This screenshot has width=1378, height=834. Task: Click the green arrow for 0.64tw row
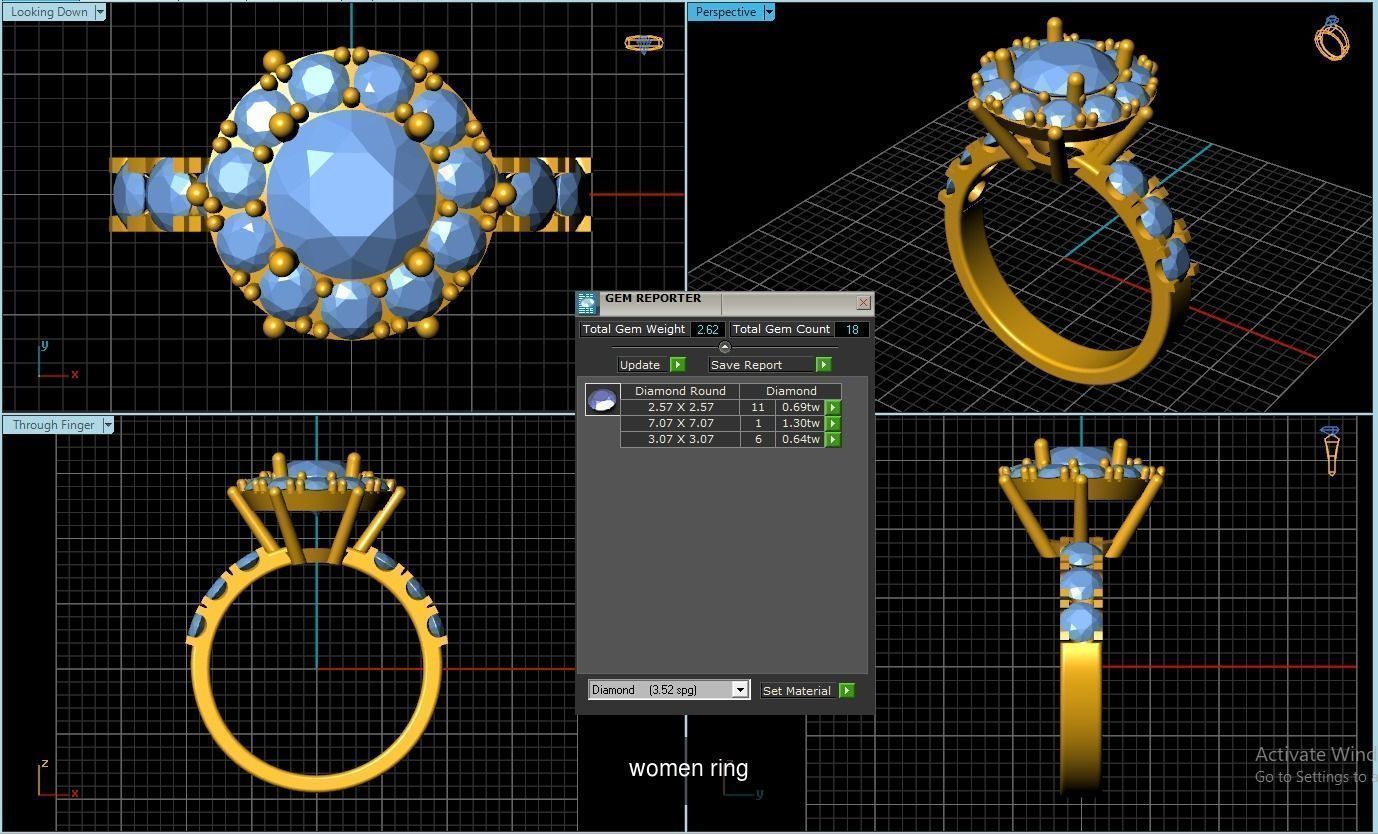tap(833, 439)
